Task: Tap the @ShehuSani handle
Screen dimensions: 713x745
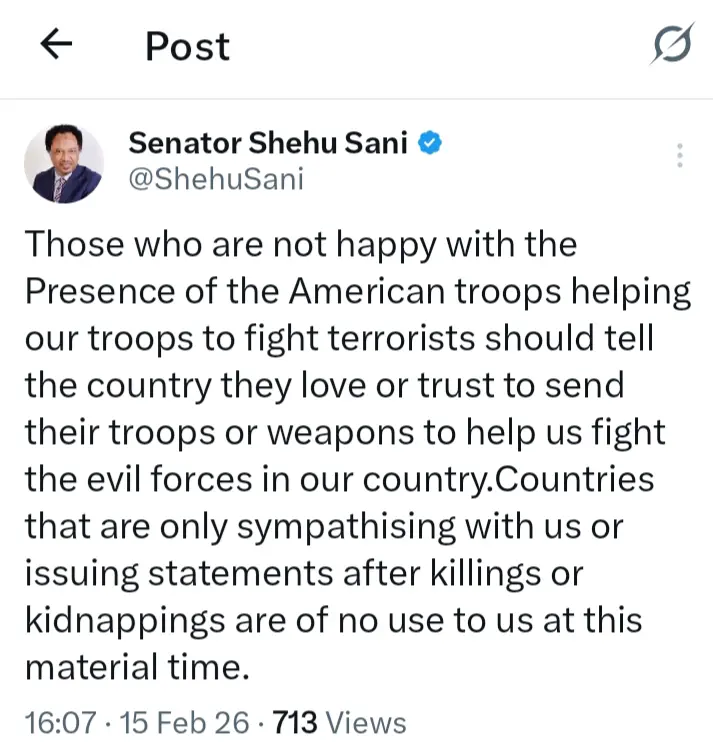Action: pos(215,180)
